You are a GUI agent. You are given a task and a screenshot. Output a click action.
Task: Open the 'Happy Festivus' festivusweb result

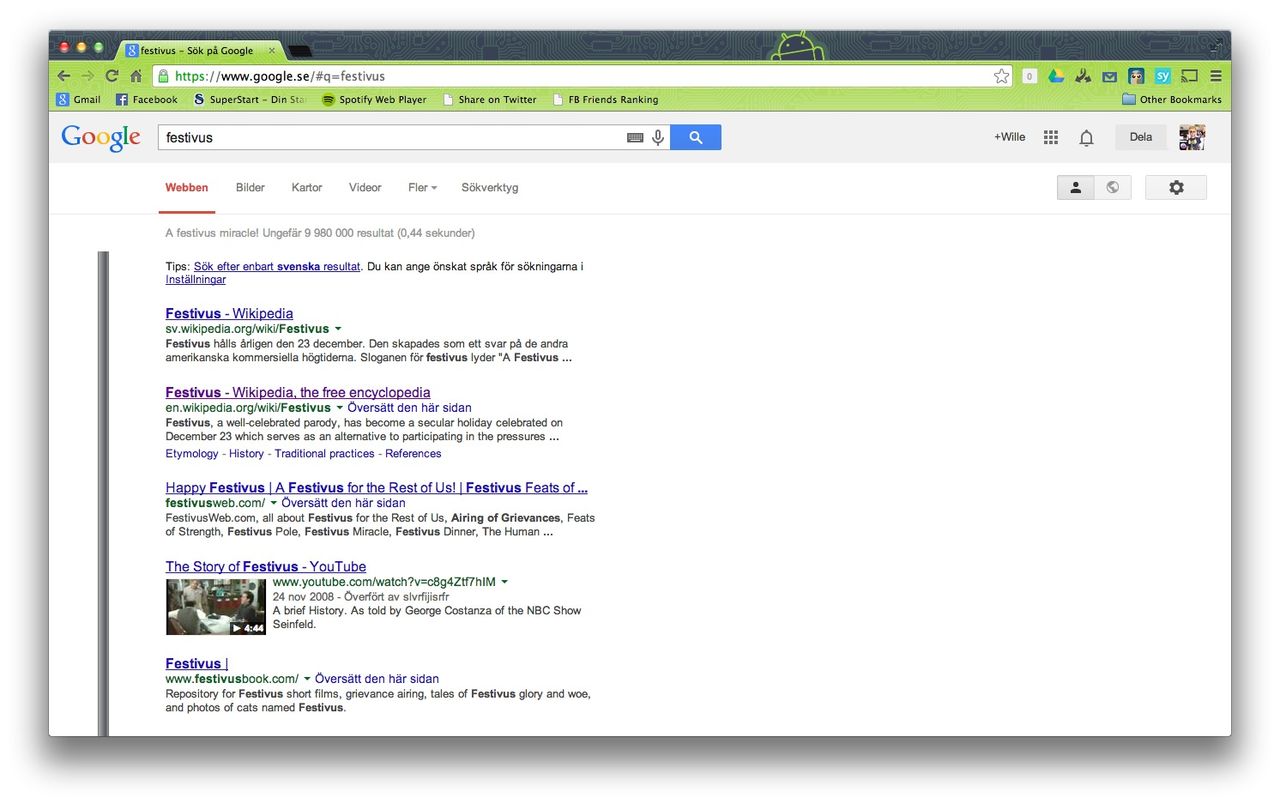377,488
